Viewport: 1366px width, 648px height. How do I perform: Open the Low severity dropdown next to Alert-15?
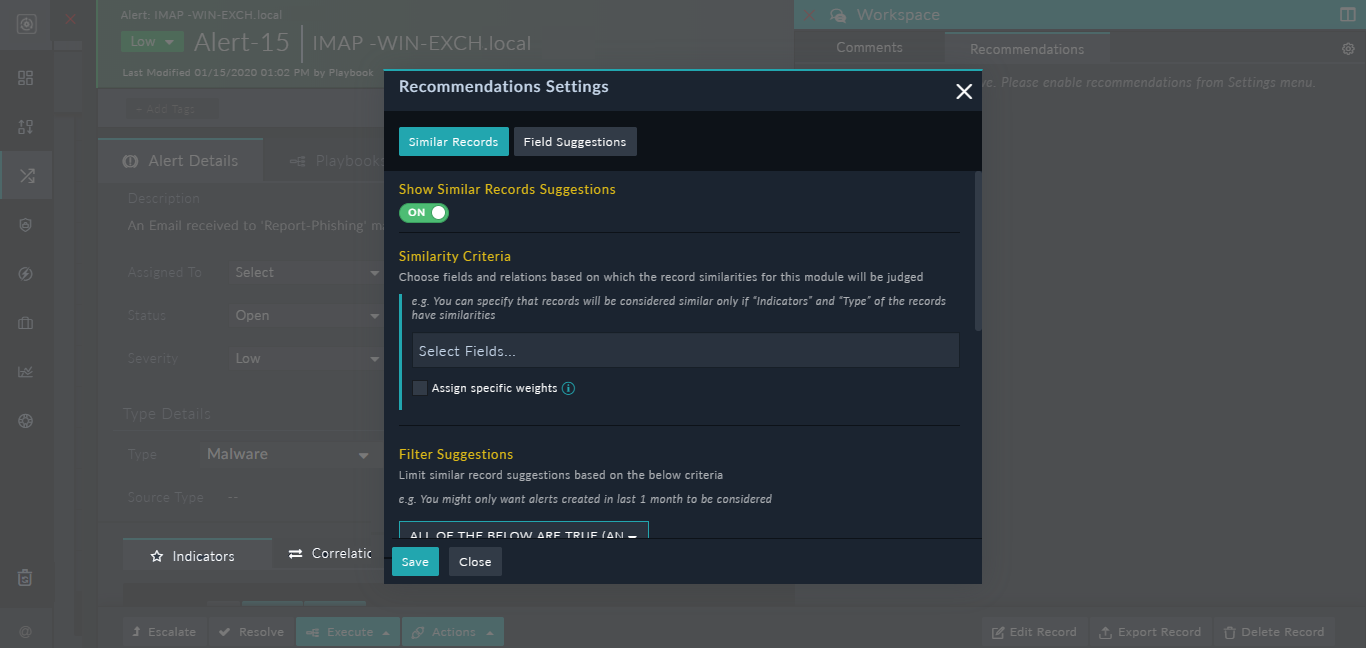(151, 41)
